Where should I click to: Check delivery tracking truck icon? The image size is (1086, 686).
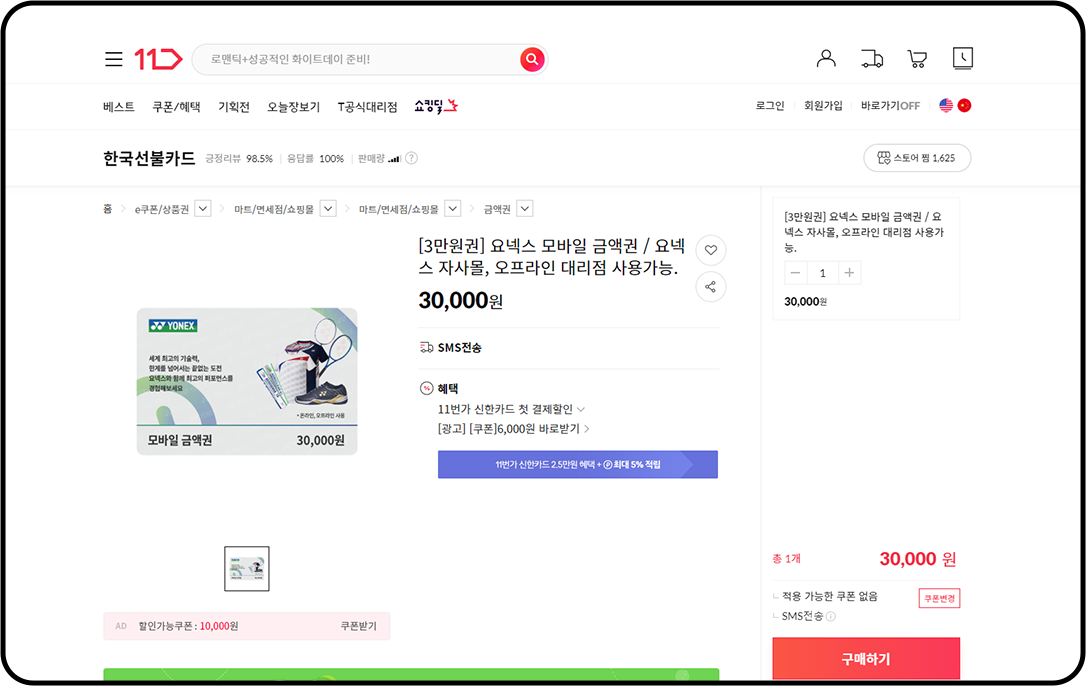pos(872,59)
